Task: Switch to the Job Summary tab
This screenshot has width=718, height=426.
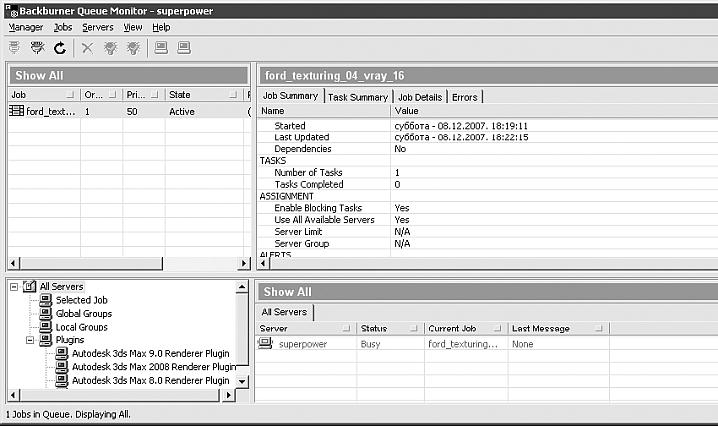Action: (x=290, y=96)
